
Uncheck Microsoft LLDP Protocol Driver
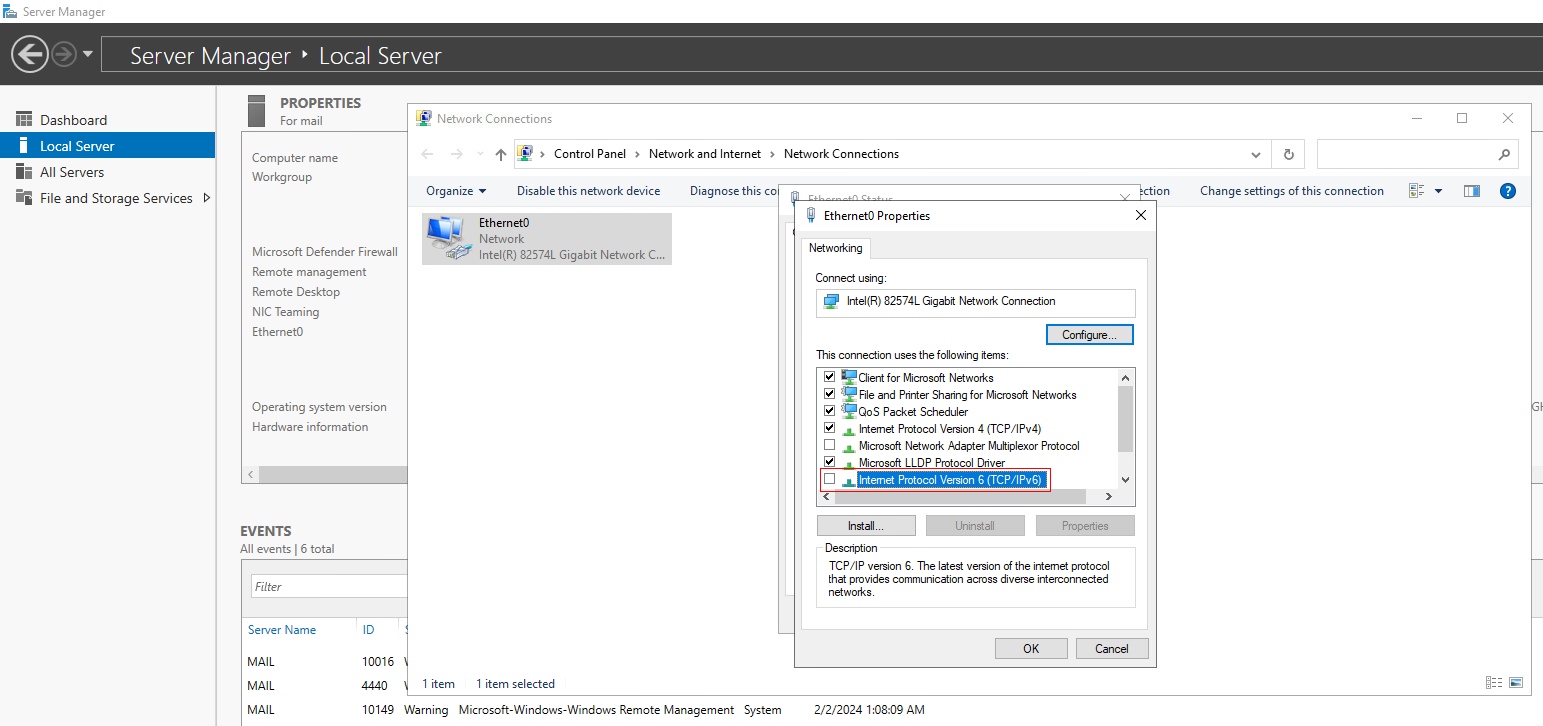pos(829,462)
